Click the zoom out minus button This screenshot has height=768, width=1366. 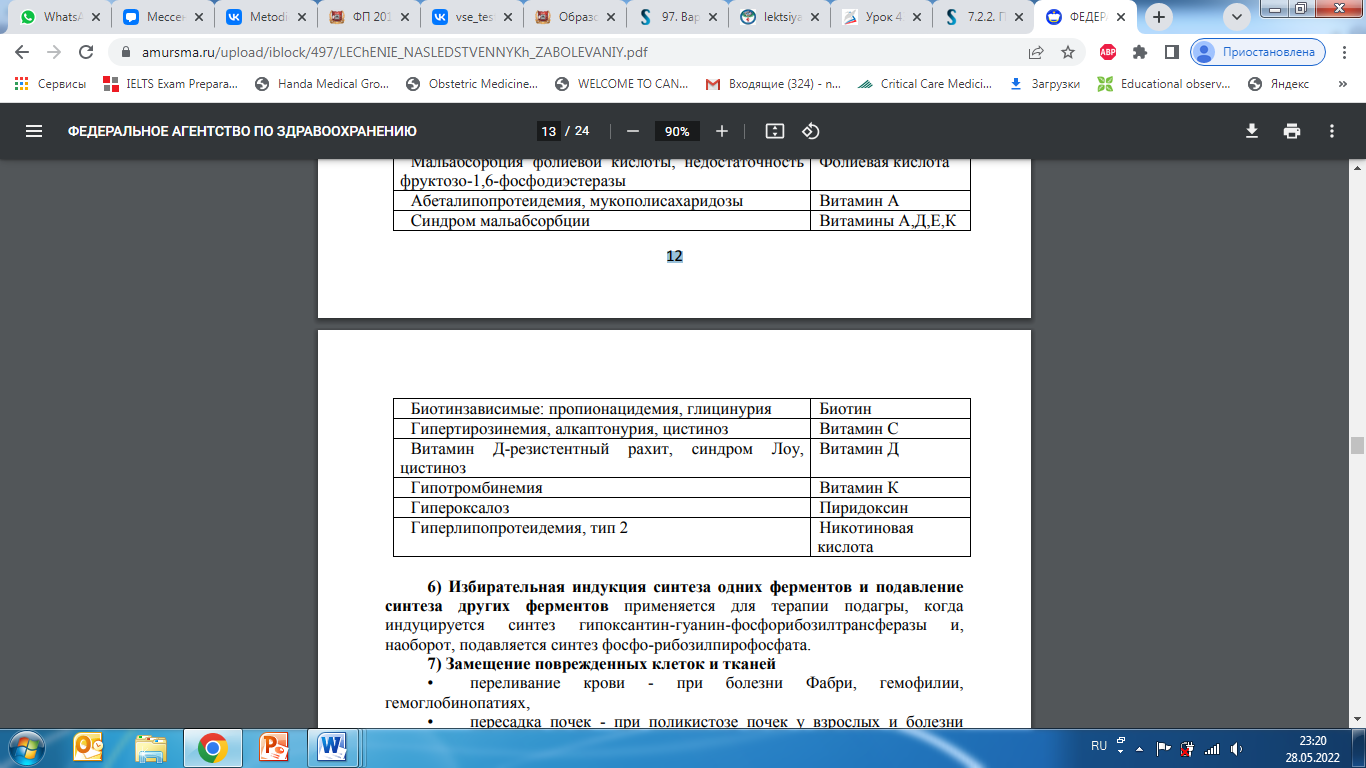tap(632, 131)
